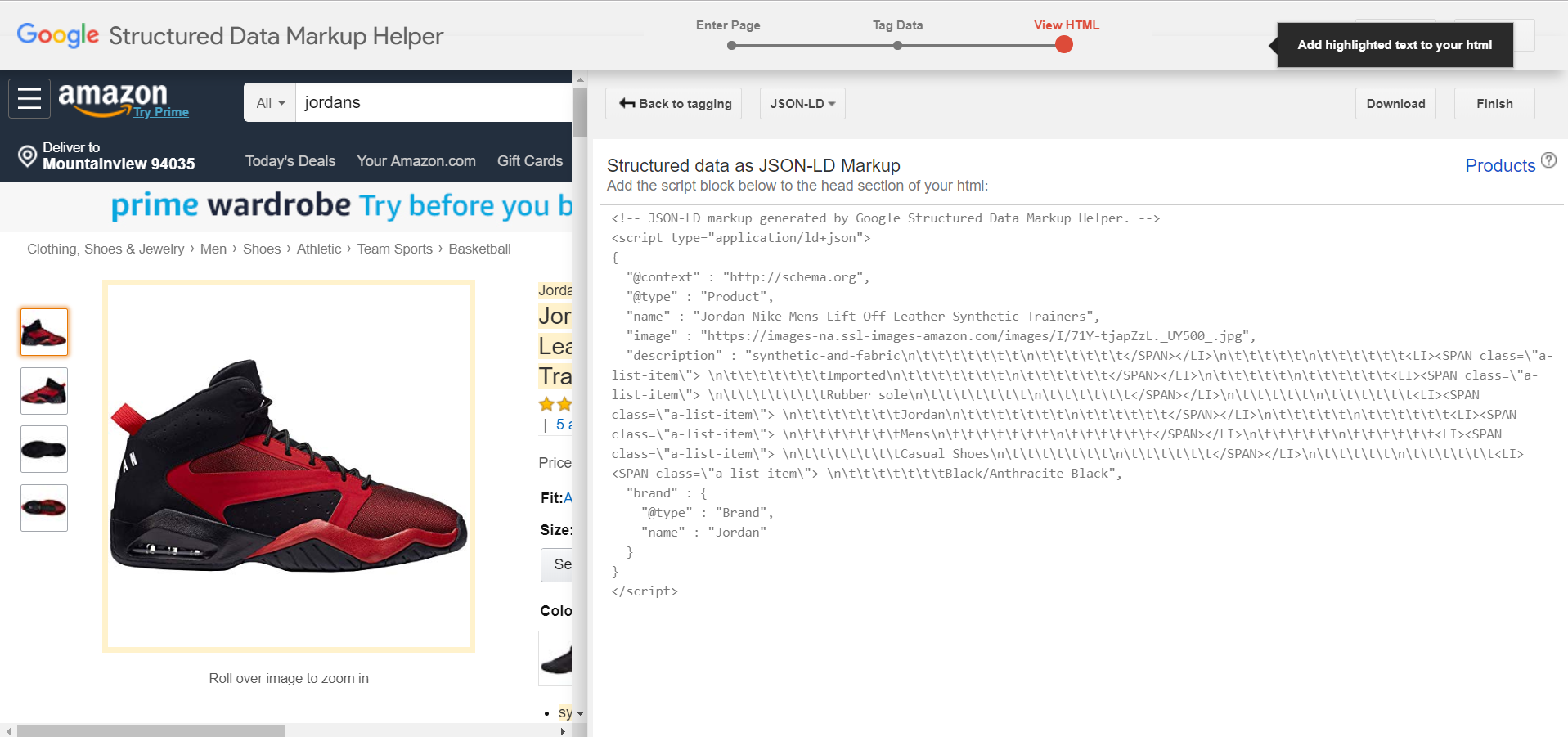The height and width of the screenshot is (737, 1568).
Task: Click the Amazon logo
Action: [112, 97]
